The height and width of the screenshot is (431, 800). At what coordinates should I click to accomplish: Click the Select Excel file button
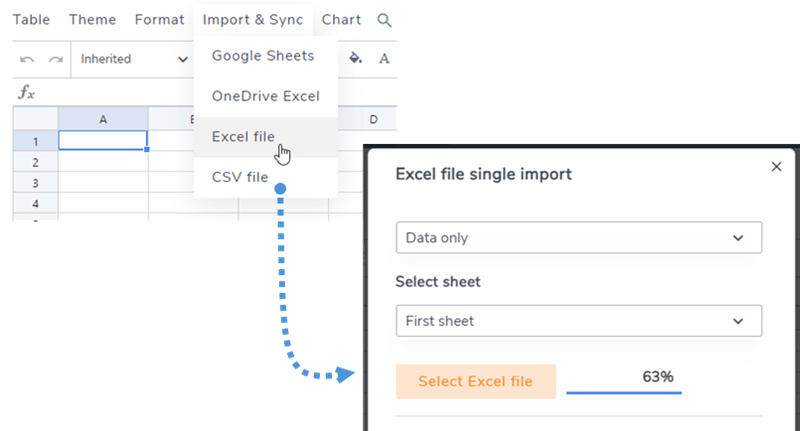tap(475, 381)
